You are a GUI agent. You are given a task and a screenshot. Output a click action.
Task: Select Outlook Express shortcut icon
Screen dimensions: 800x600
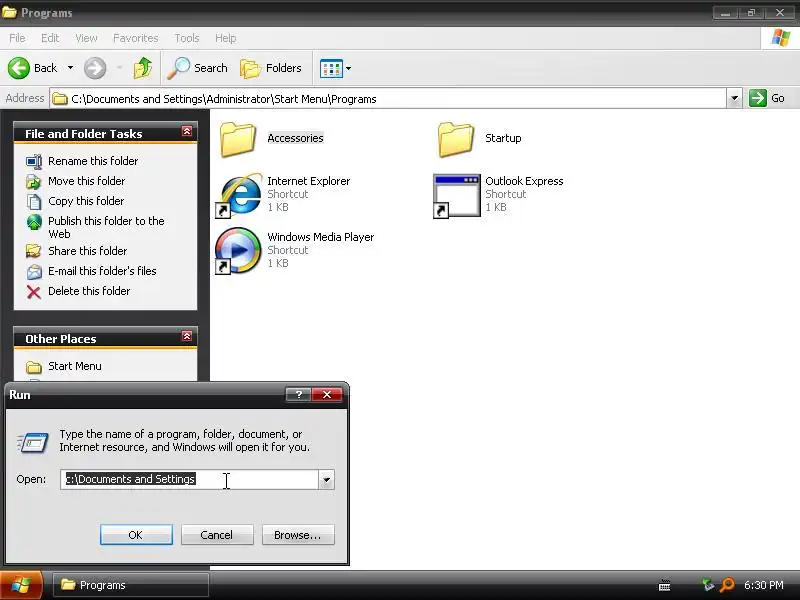457,195
